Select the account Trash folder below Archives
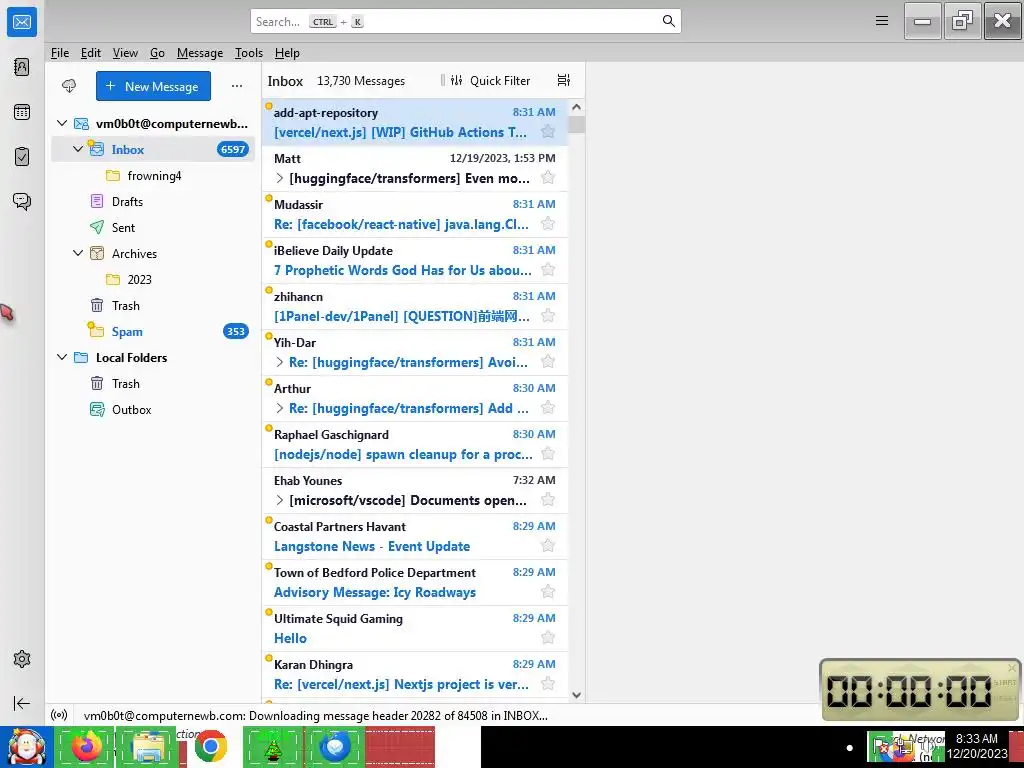This screenshot has height=768, width=1024. pyautogui.click(x=153, y=306)
